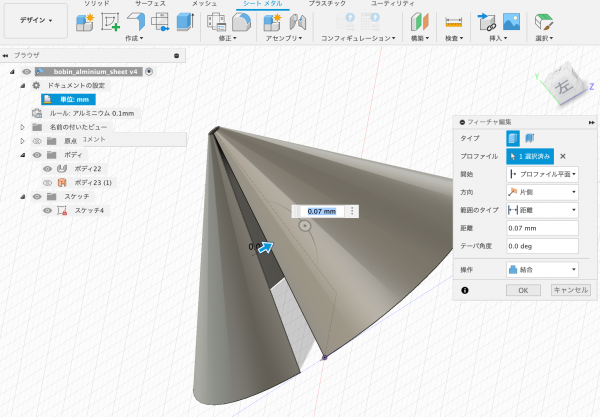The height and width of the screenshot is (417, 600).
Task: Click the テーパ角度 input field
Action: coord(543,245)
